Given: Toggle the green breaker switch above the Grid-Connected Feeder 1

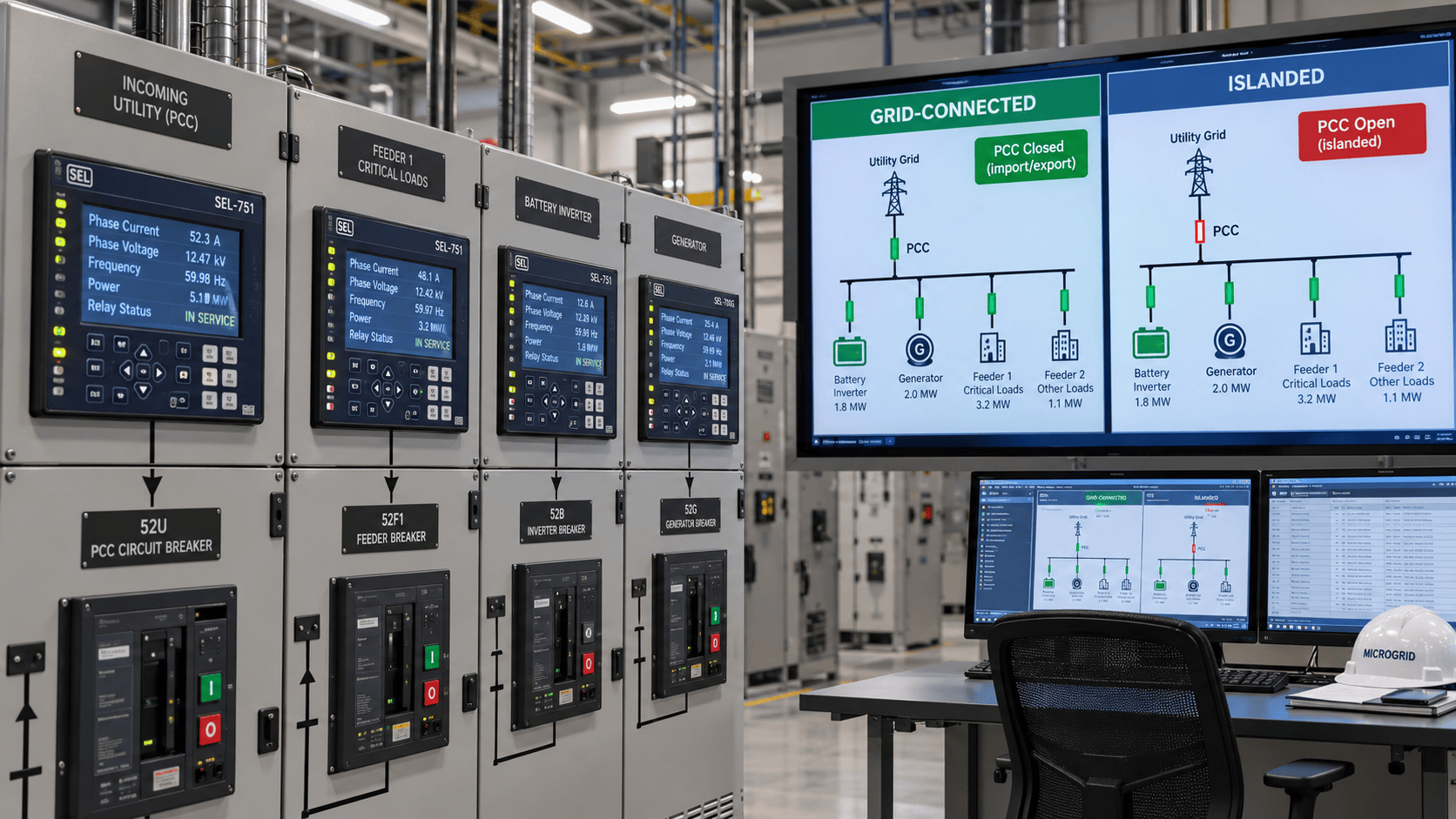Looking at the screenshot, I should coord(992,304).
